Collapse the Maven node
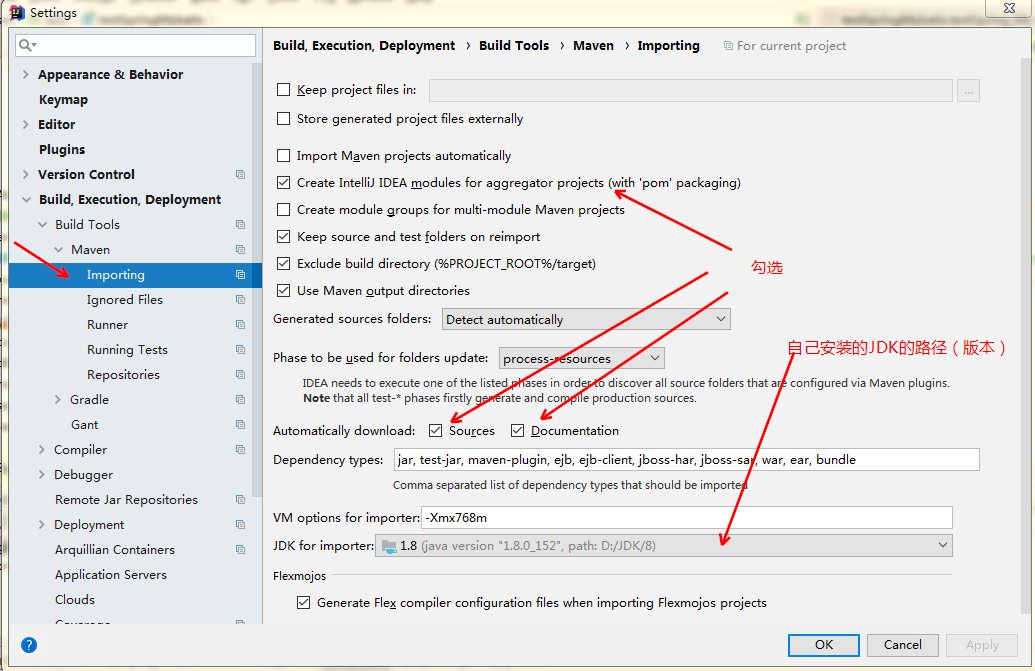 [x=58, y=249]
